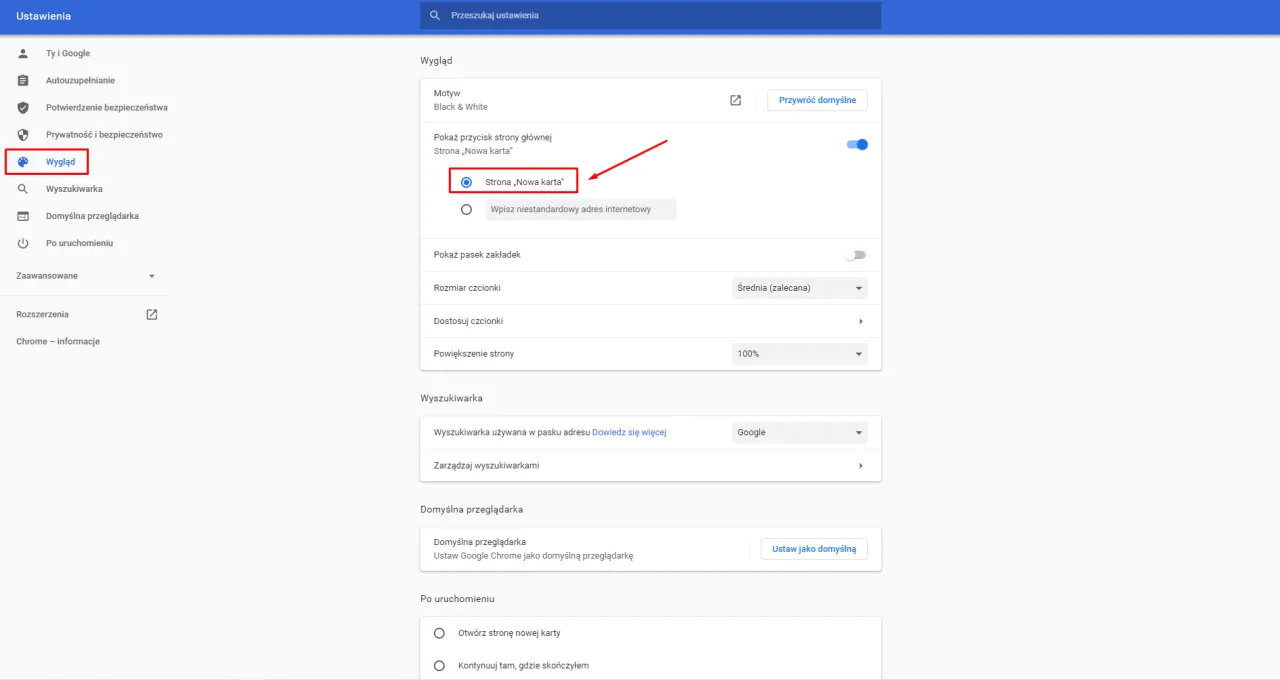This screenshot has height=680, width=1280.
Task: Enable the Pokaż pasek zakładek toggle
Action: [855, 255]
